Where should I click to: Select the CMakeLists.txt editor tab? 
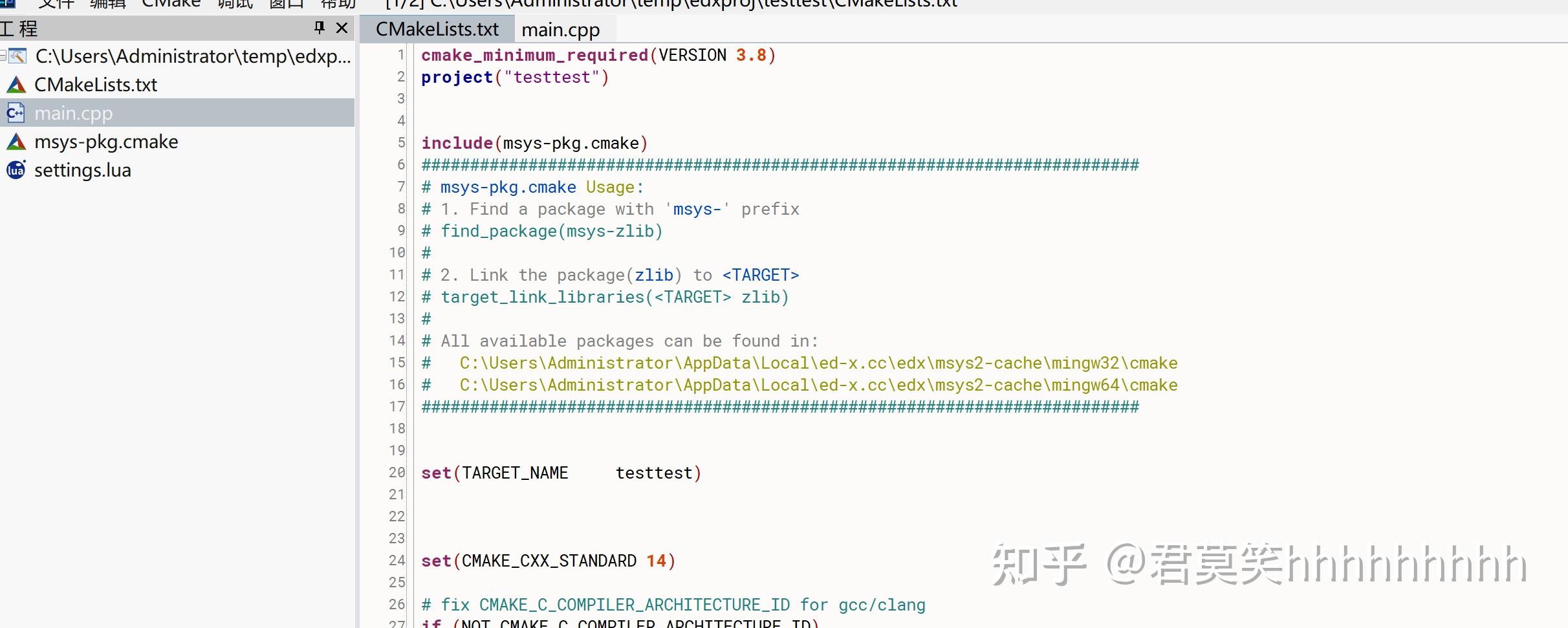pyautogui.click(x=437, y=28)
